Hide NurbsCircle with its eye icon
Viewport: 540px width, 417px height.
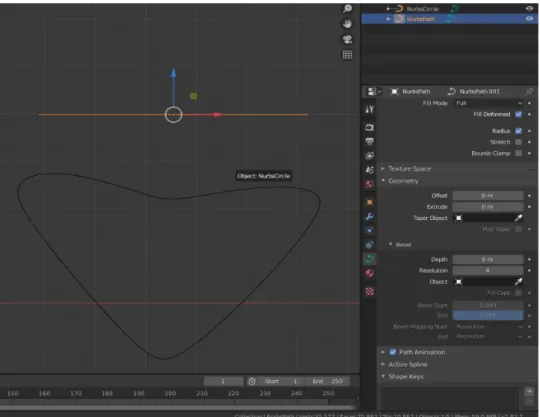click(530, 9)
